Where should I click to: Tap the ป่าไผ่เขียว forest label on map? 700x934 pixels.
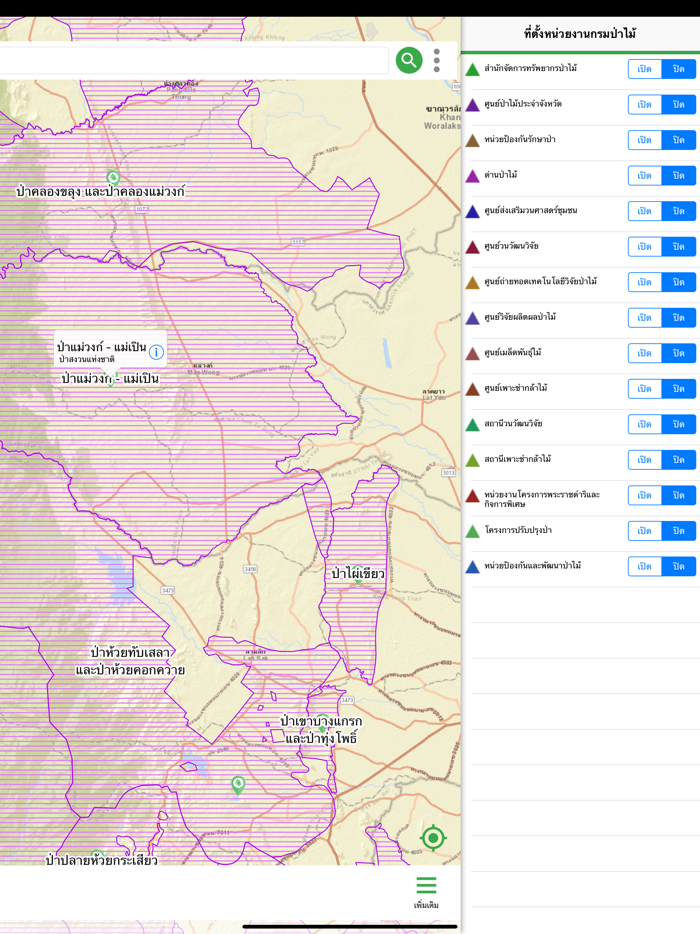point(357,573)
